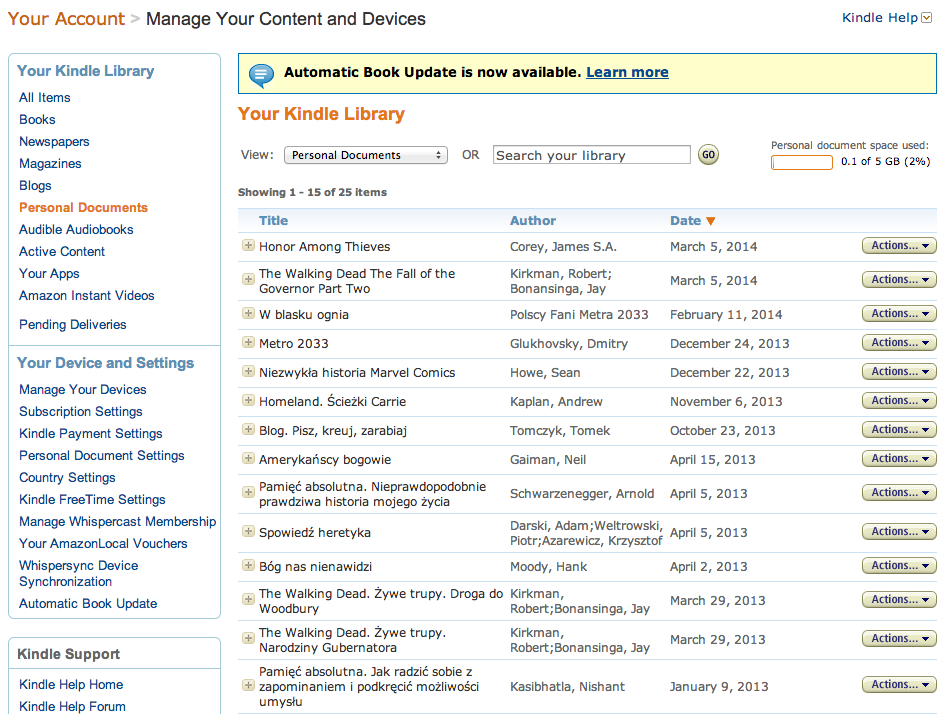The width and height of the screenshot is (942, 714).
Task: Expand The Walking Dead Fall of the Governor row
Action: (x=248, y=279)
